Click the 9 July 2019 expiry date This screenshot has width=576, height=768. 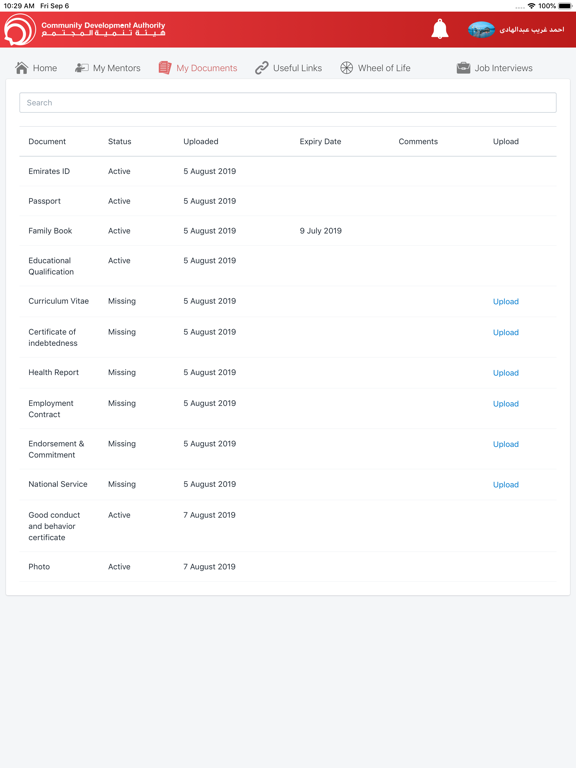(x=321, y=231)
